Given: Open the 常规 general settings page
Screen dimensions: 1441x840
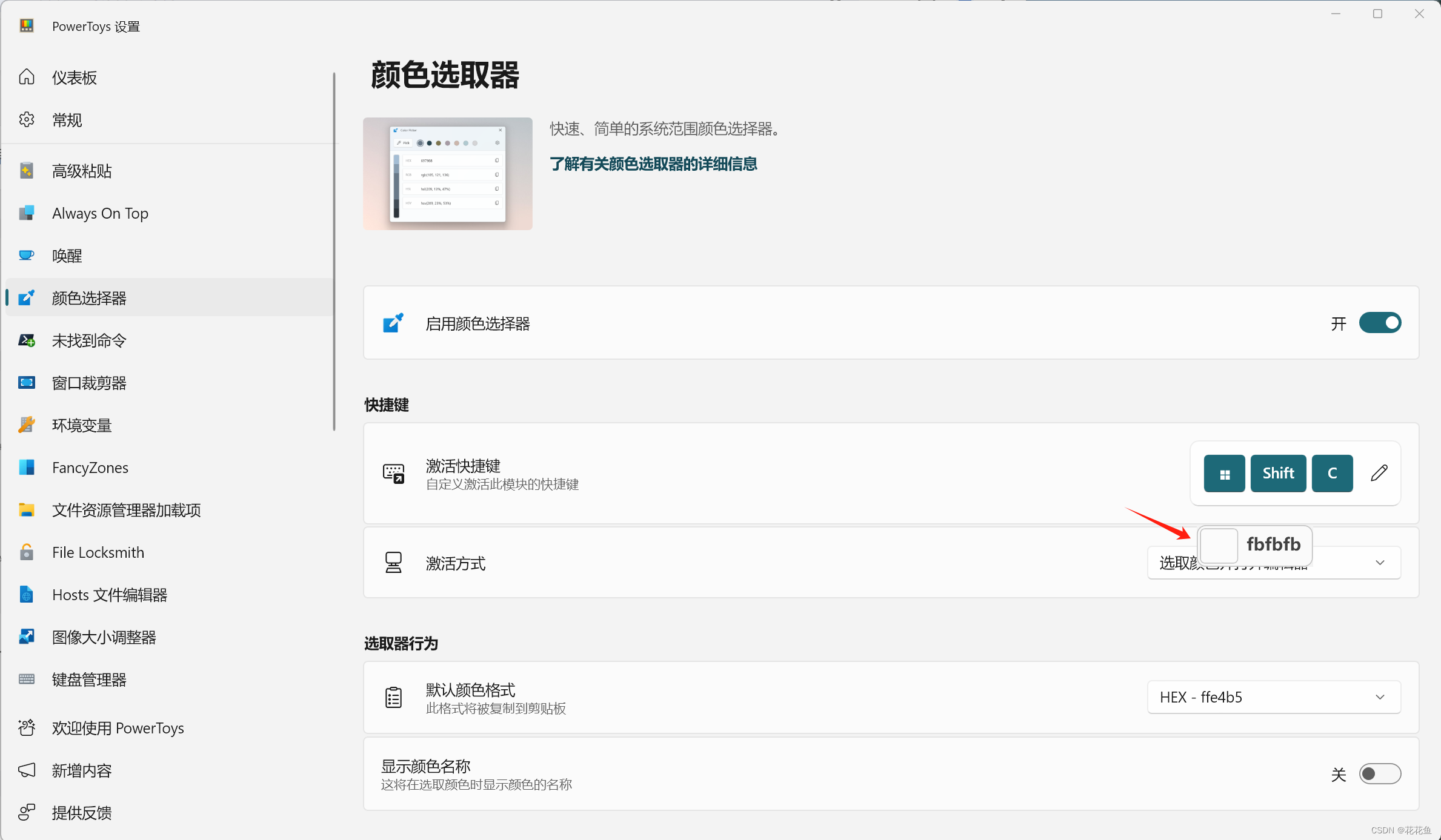Looking at the screenshot, I should click(x=67, y=120).
